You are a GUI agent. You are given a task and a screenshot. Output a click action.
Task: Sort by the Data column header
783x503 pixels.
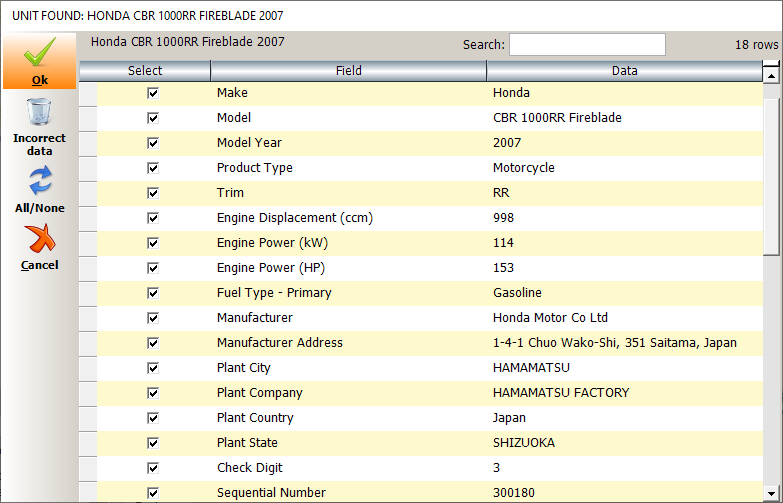(x=625, y=71)
